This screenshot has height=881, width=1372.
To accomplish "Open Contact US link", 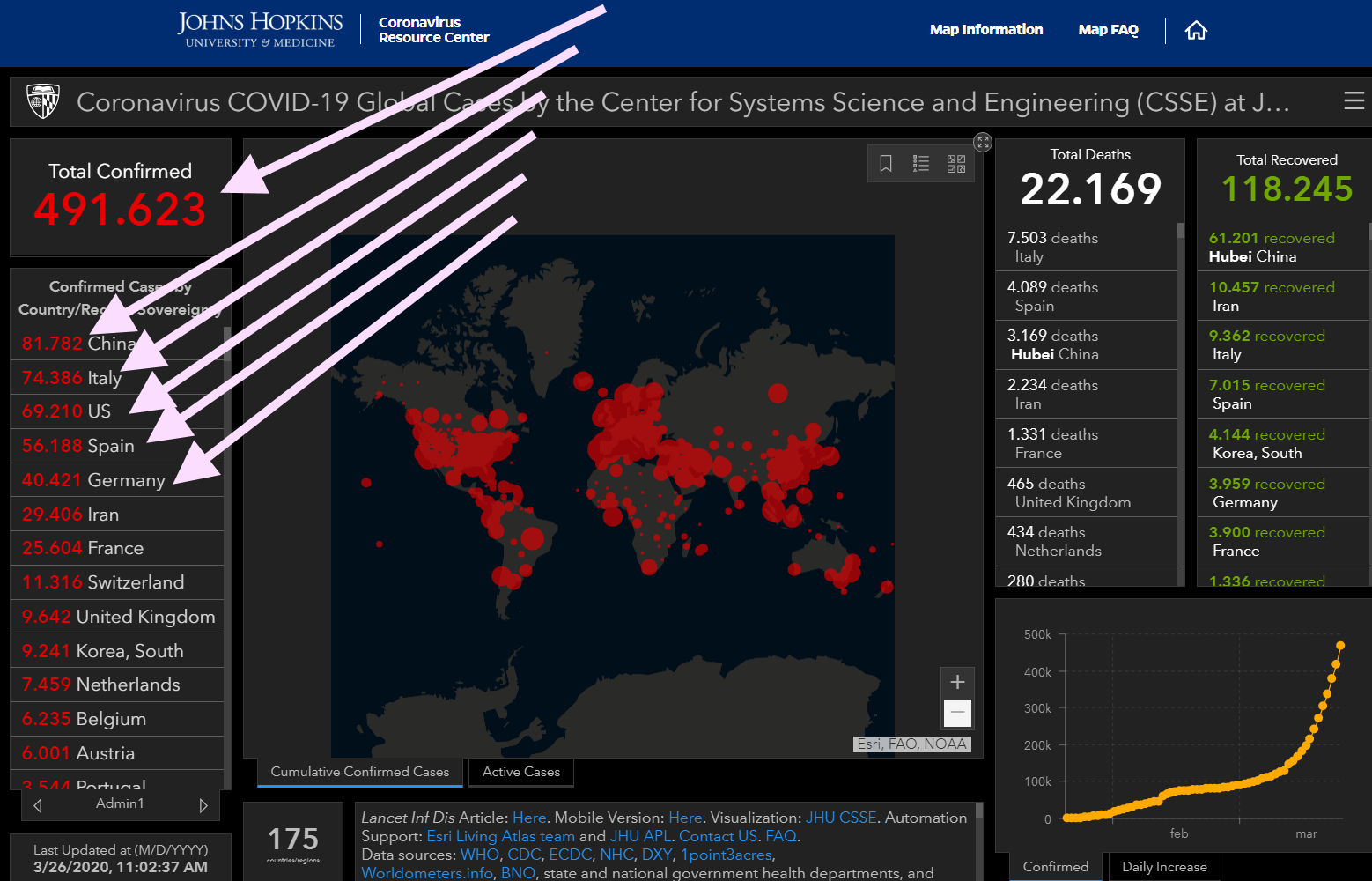I will (718, 836).
